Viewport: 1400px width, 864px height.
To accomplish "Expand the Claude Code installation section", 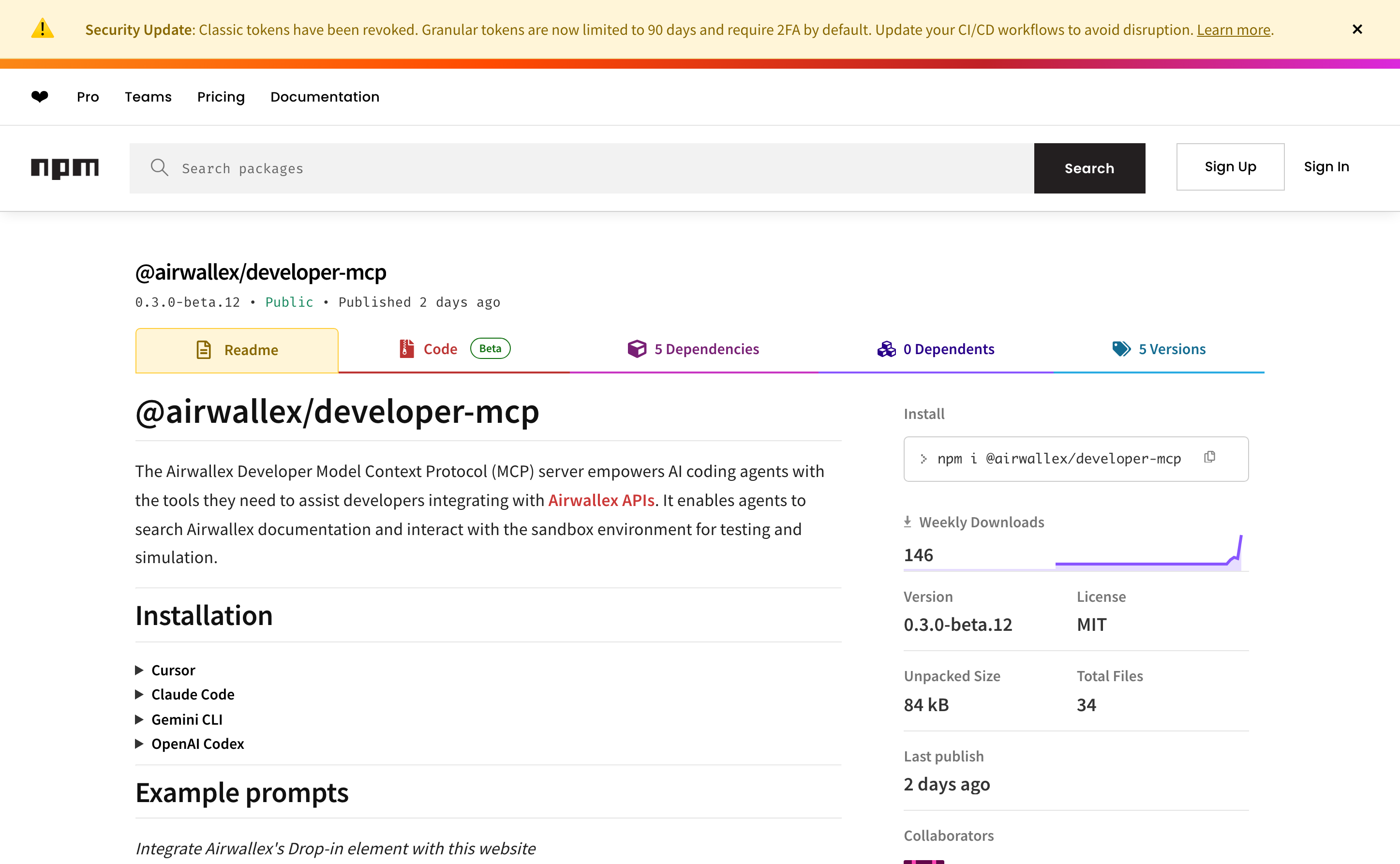I will point(192,694).
